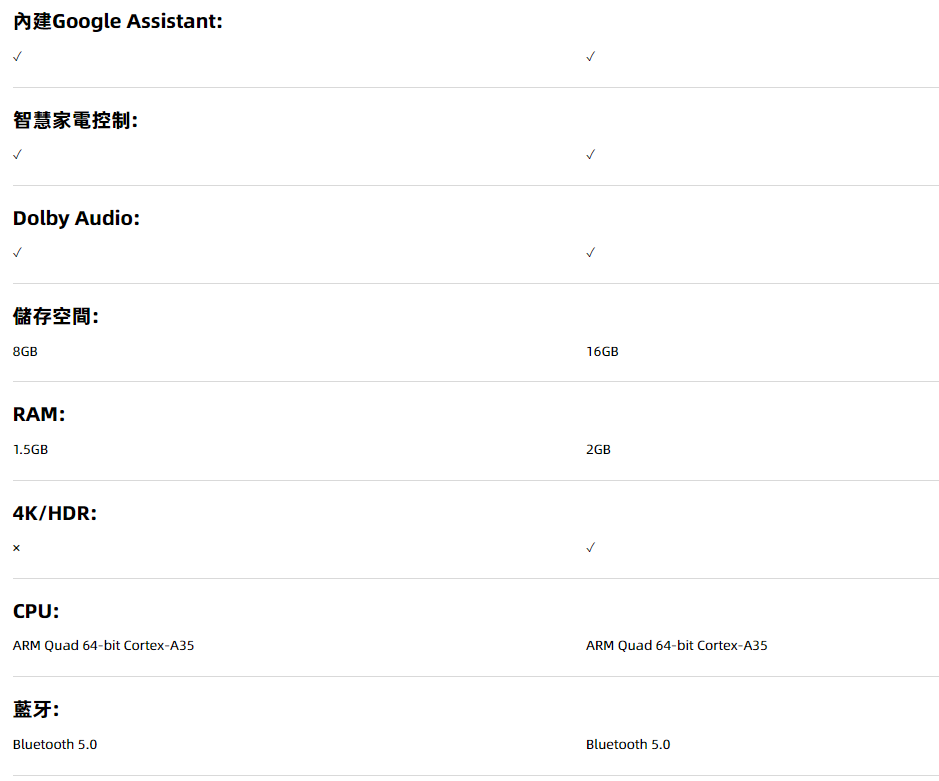The image size is (939, 781).
Task: Click right checkmark under Dolby Audio
Action: pos(590,252)
